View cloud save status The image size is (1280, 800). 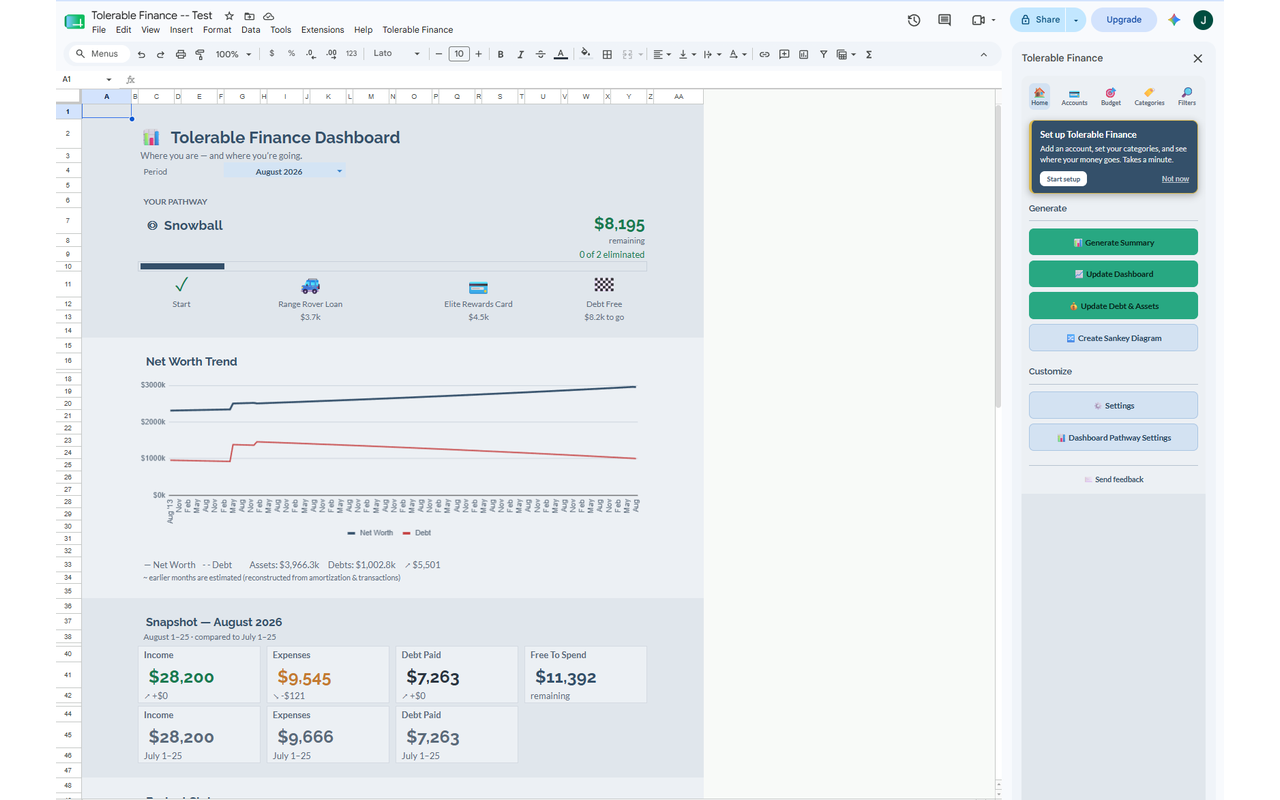pyautogui.click(x=269, y=16)
